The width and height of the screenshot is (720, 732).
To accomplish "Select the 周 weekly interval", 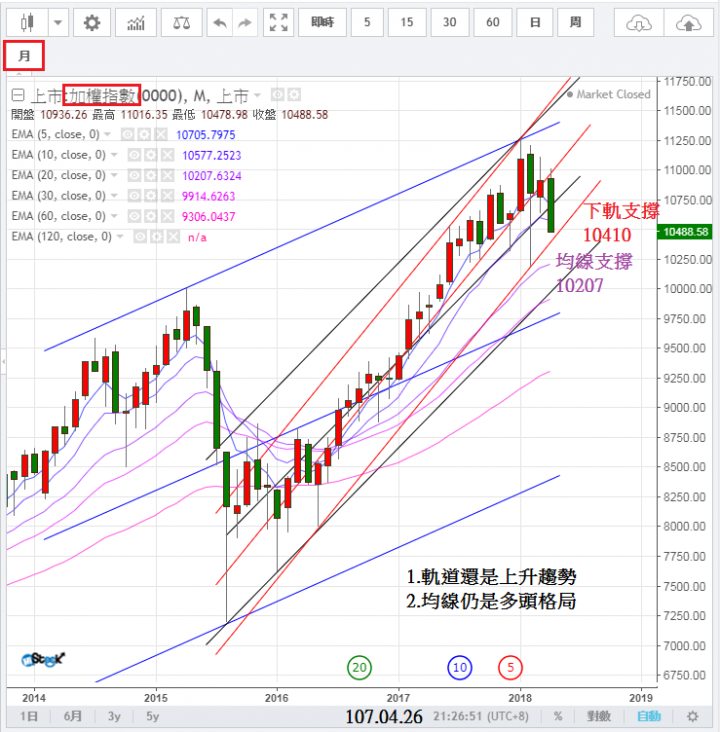I will (575, 22).
